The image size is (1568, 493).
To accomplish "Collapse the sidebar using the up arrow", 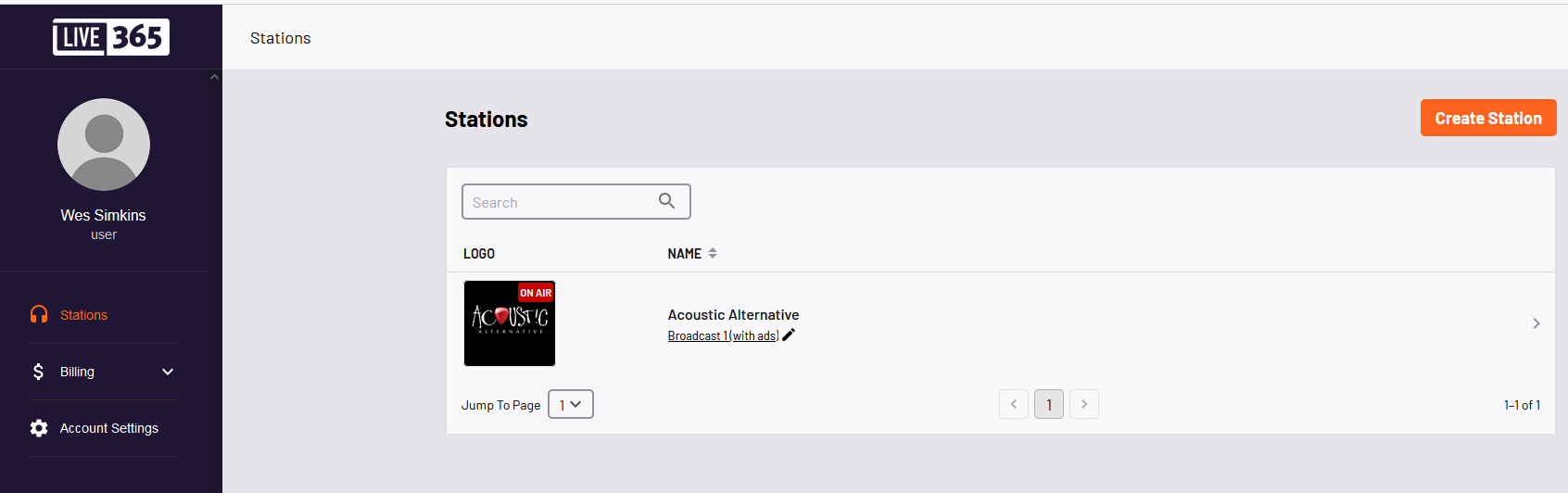I will point(214,77).
